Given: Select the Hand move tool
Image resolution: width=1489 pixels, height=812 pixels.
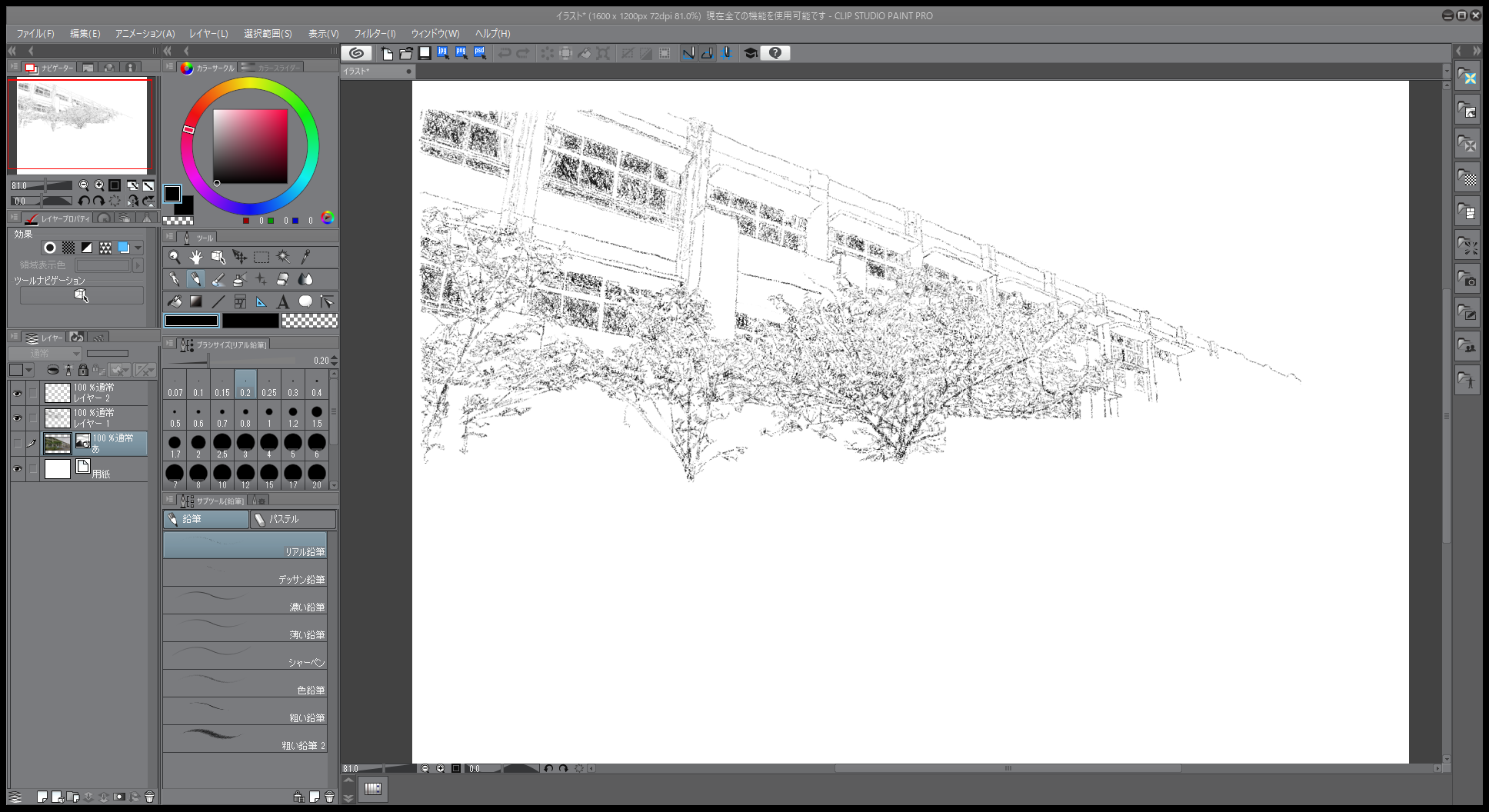Looking at the screenshot, I should pos(196,257).
